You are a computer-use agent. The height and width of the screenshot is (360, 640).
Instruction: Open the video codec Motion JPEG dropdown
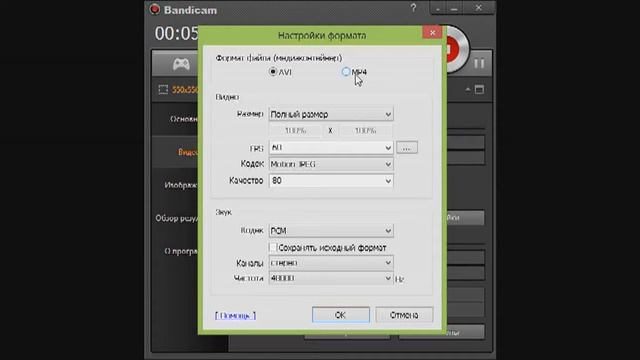[x=331, y=164]
